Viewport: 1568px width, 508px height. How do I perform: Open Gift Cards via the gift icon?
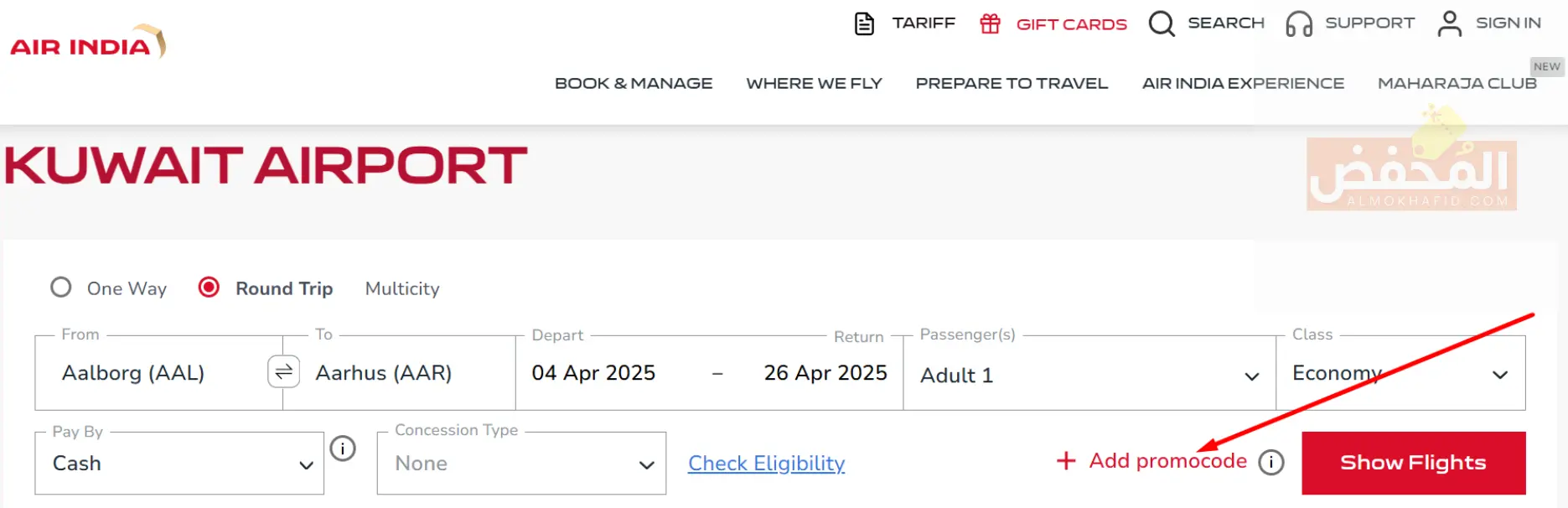point(990,23)
